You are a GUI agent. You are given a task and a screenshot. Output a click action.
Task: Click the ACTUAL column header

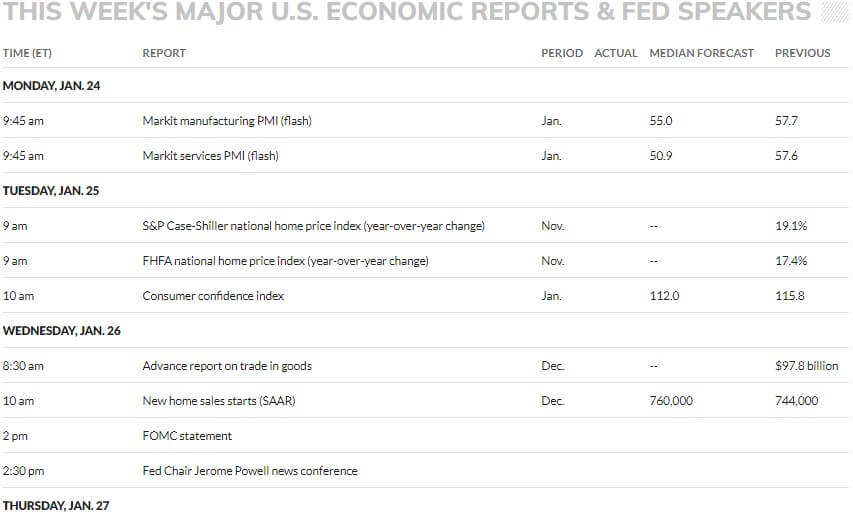tap(616, 53)
